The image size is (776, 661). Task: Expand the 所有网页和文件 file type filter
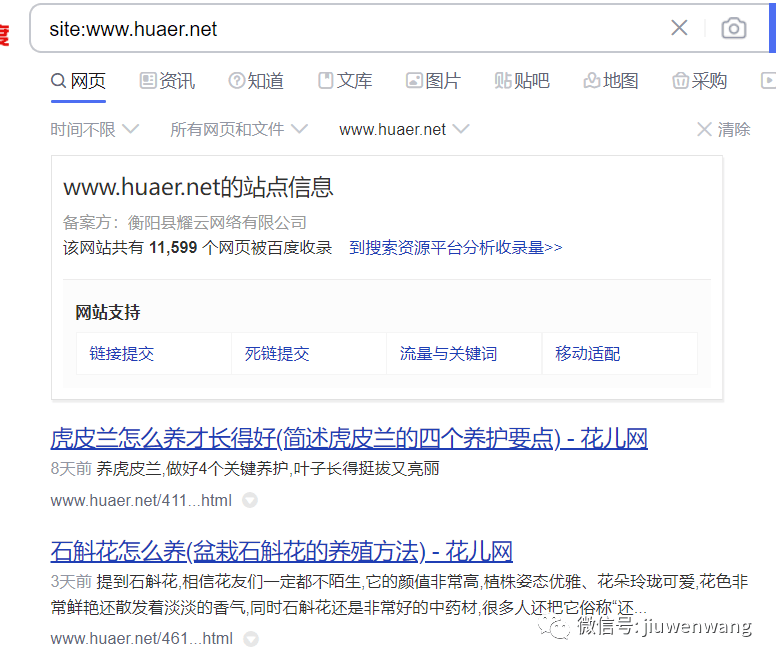(x=239, y=130)
